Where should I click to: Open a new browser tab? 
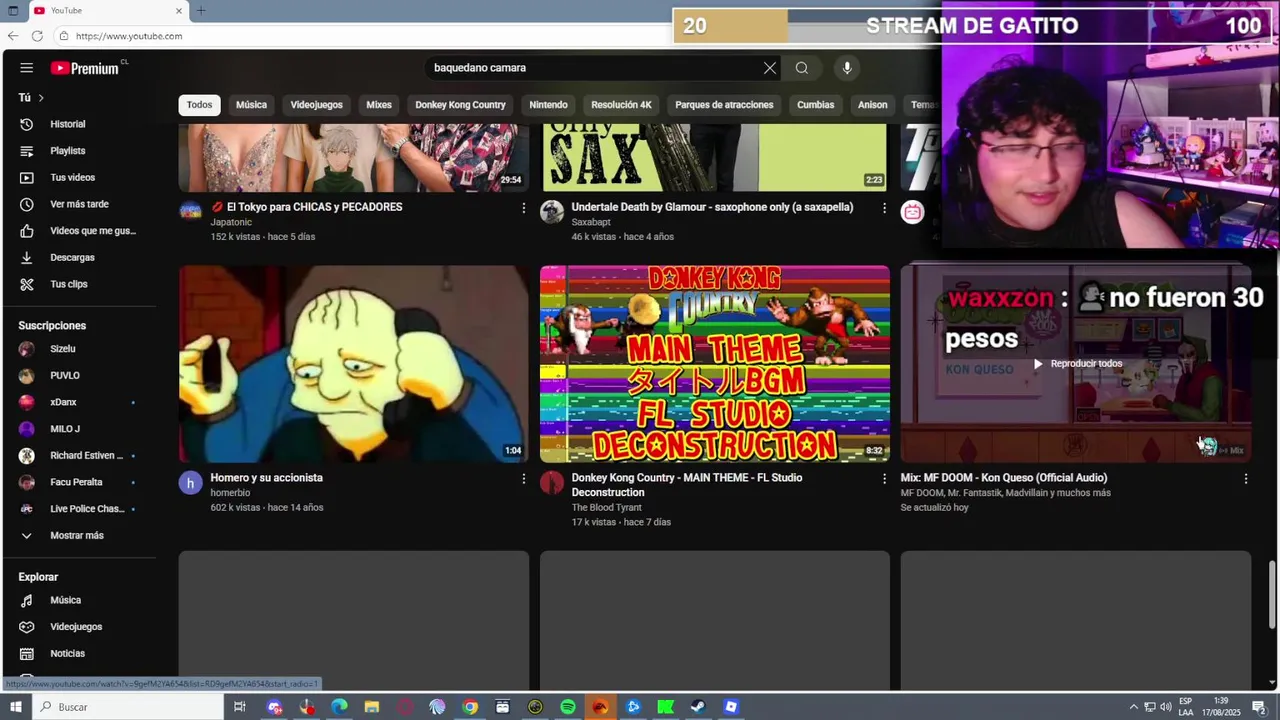[201, 10]
